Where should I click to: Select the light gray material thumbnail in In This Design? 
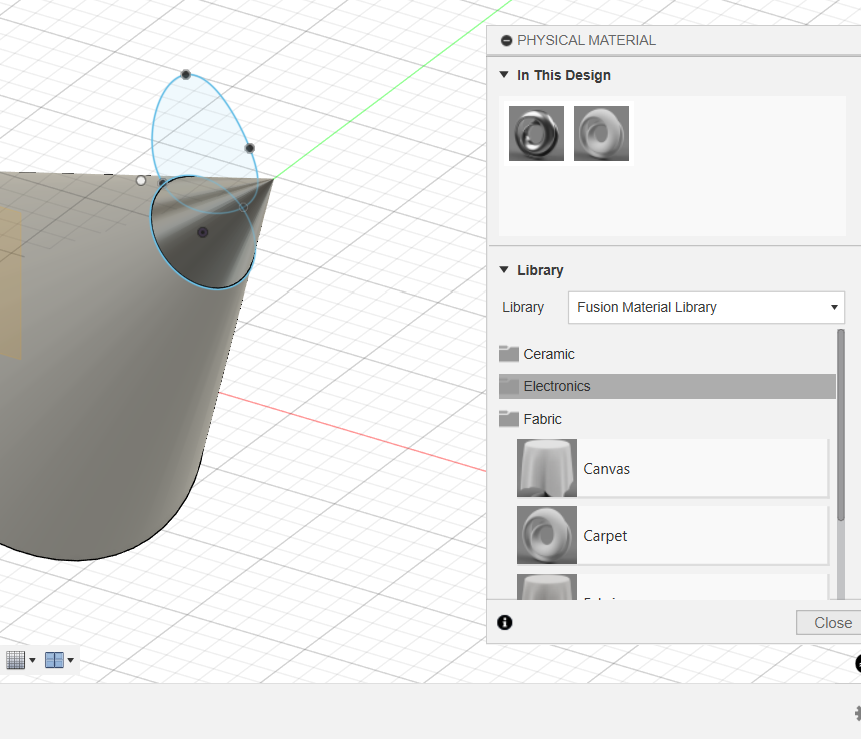(x=601, y=133)
